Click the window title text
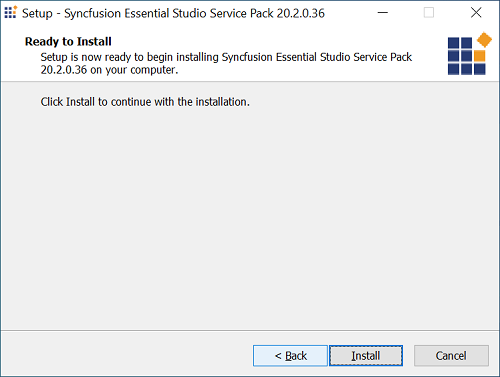 (x=173, y=13)
